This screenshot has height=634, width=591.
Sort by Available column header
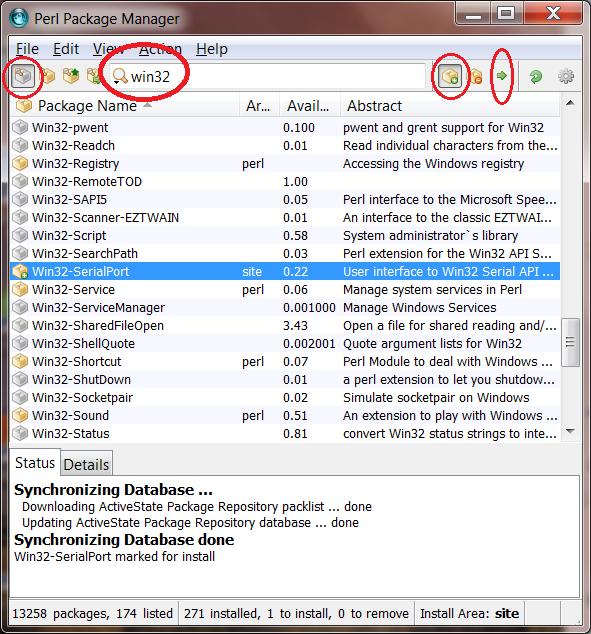pos(309,106)
